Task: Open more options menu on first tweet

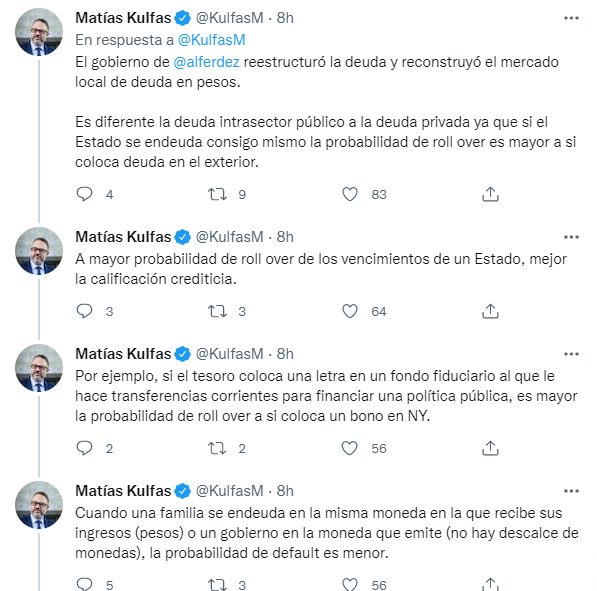Action: point(571,18)
